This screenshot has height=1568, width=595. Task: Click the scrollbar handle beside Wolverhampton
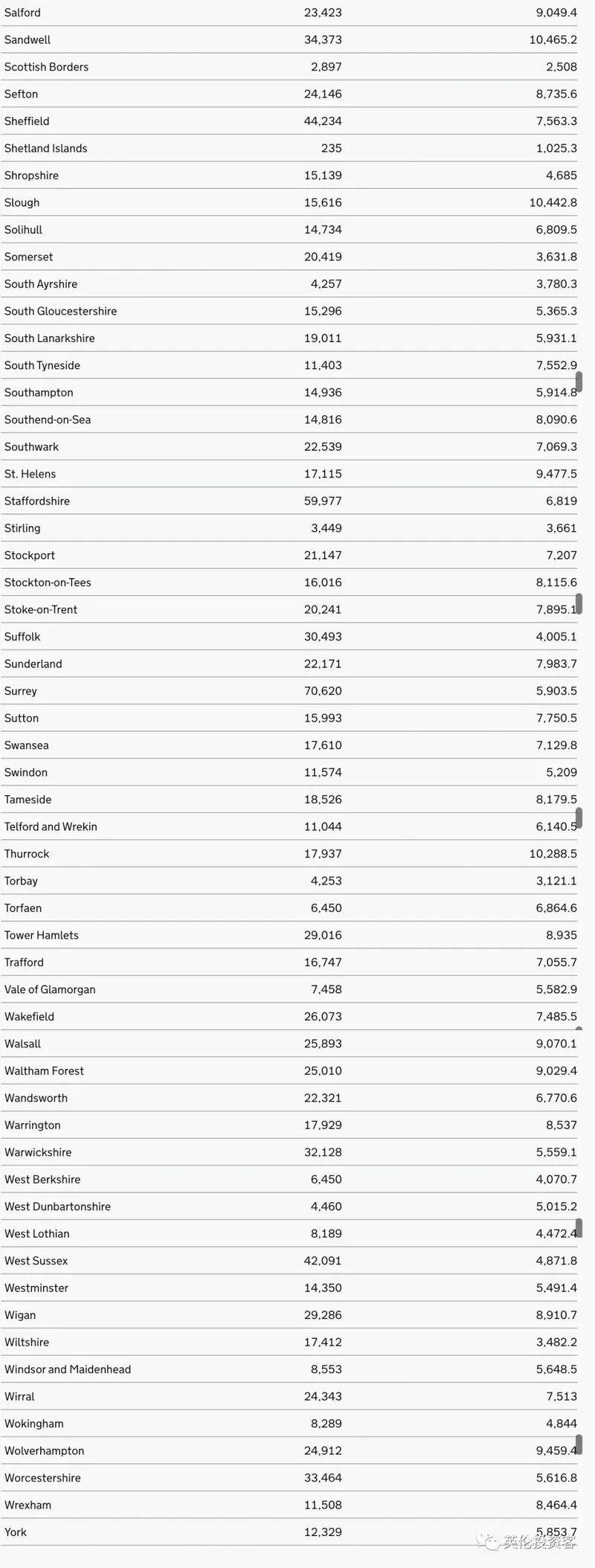click(579, 1445)
